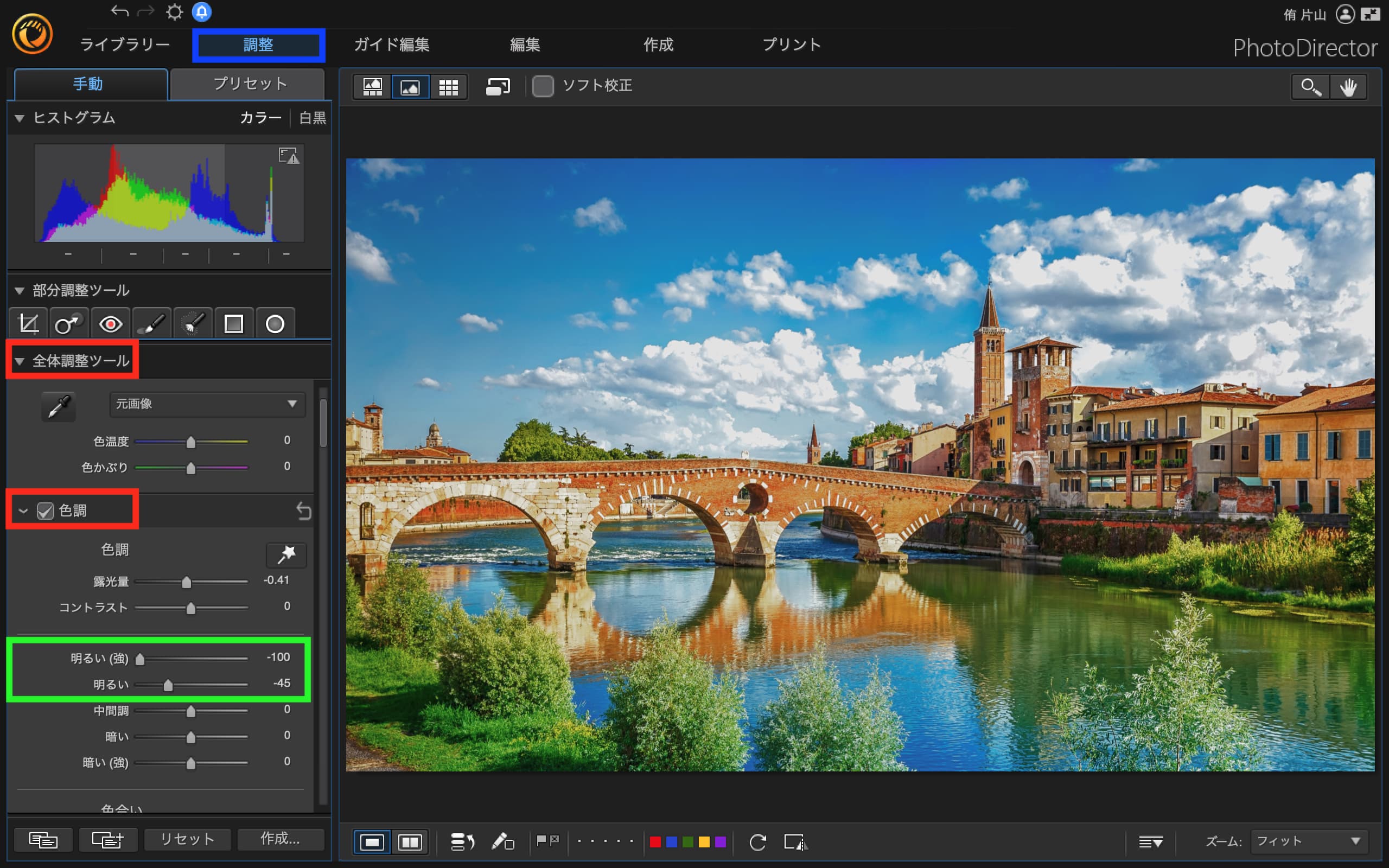
Task: Collapse the ヒストグラム section
Action: pyautogui.click(x=20, y=118)
